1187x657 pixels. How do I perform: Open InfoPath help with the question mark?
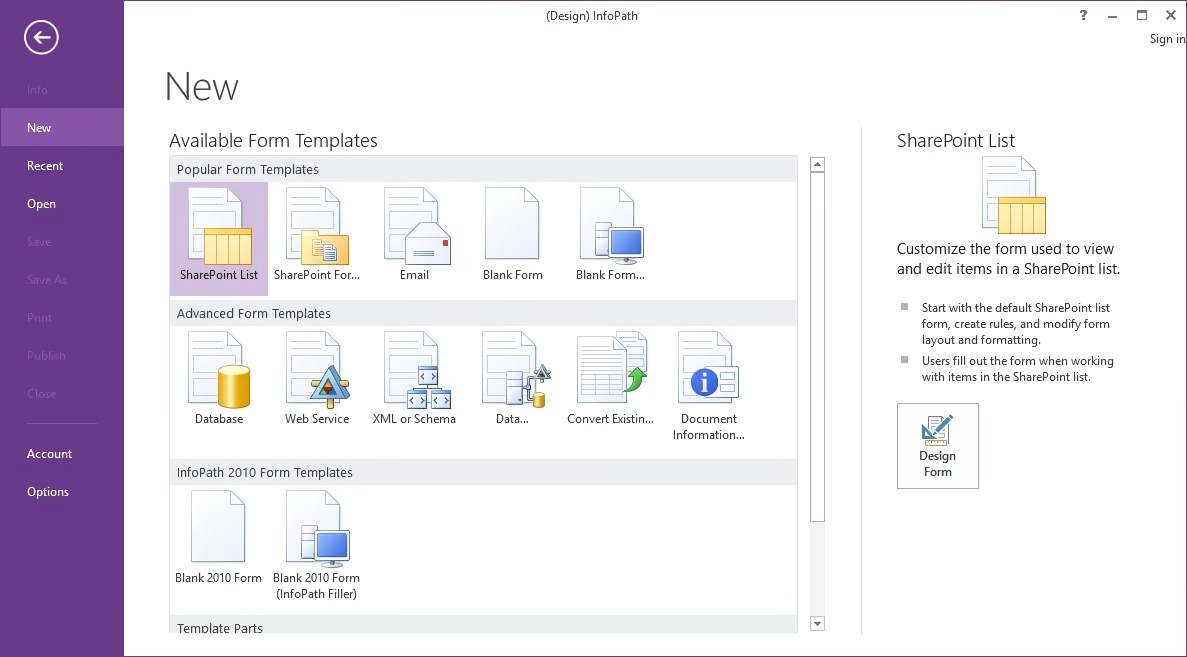coord(1082,15)
